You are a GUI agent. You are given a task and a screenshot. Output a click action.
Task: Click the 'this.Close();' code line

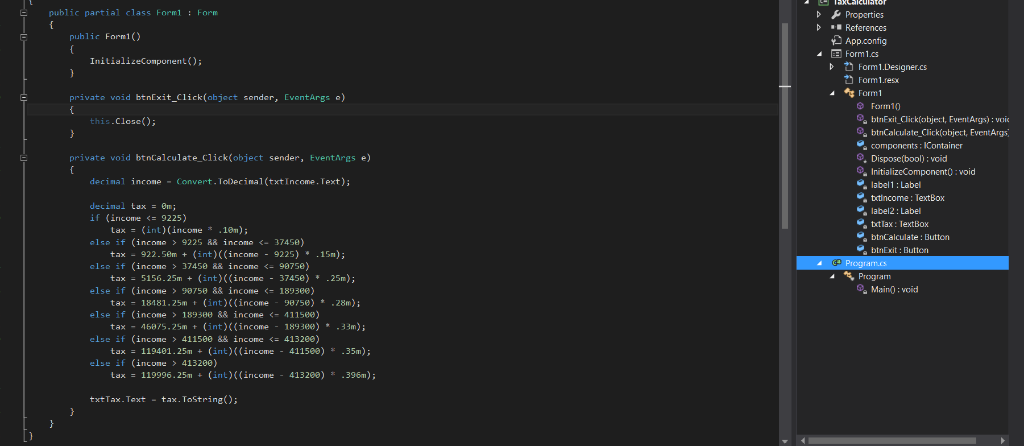[123, 121]
